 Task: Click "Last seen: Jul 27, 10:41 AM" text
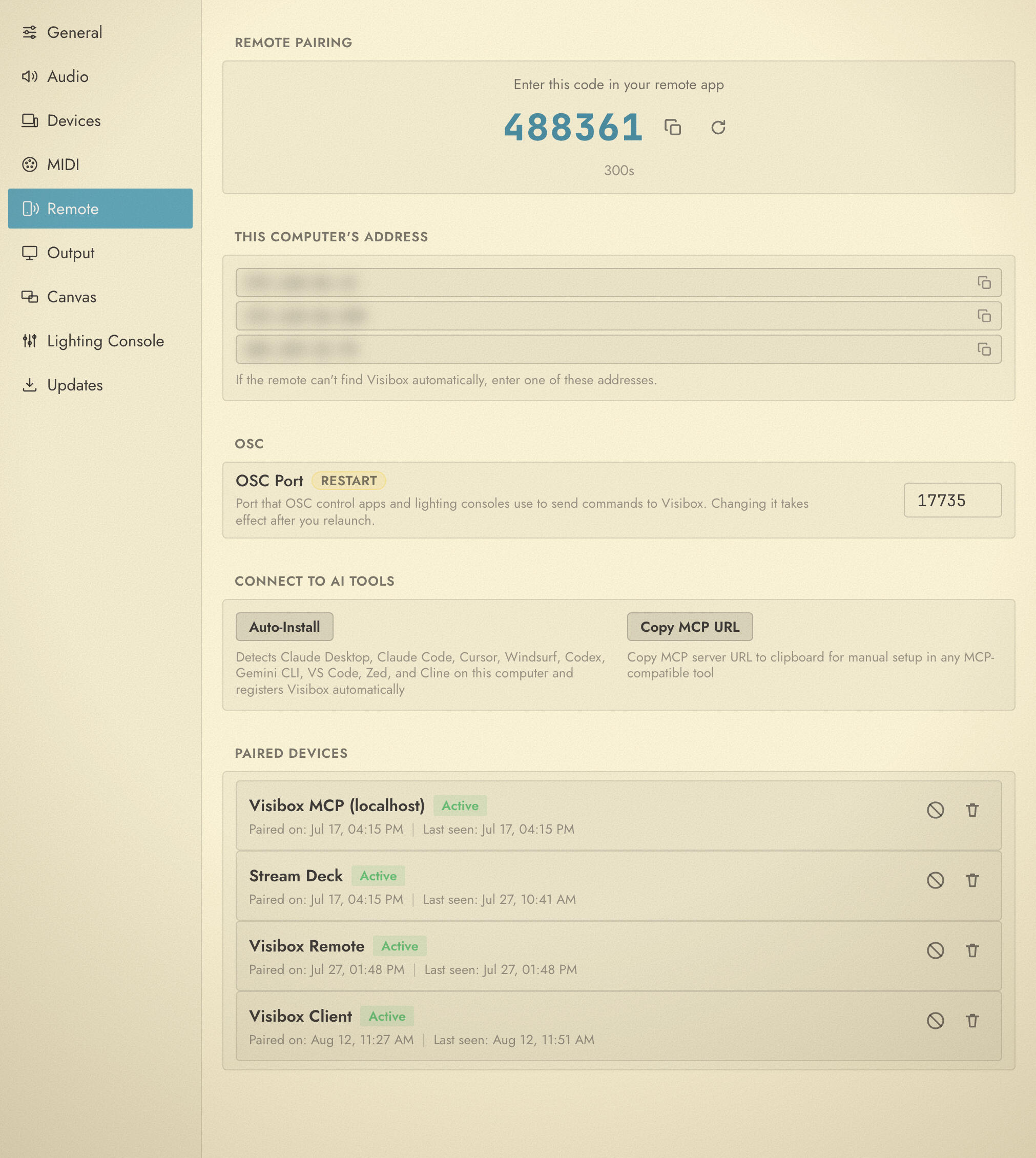coord(499,900)
